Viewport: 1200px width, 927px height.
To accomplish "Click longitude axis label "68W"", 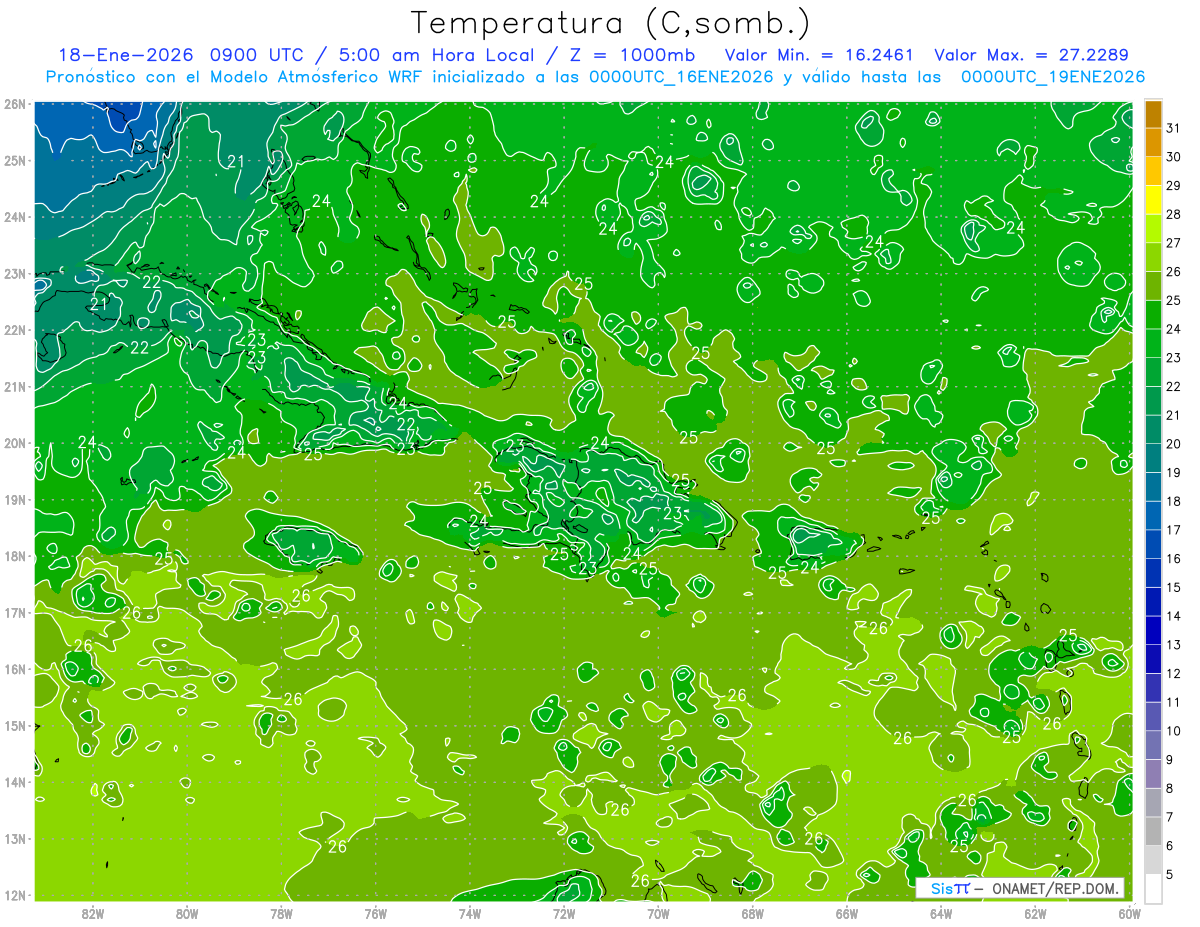I will (752, 914).
